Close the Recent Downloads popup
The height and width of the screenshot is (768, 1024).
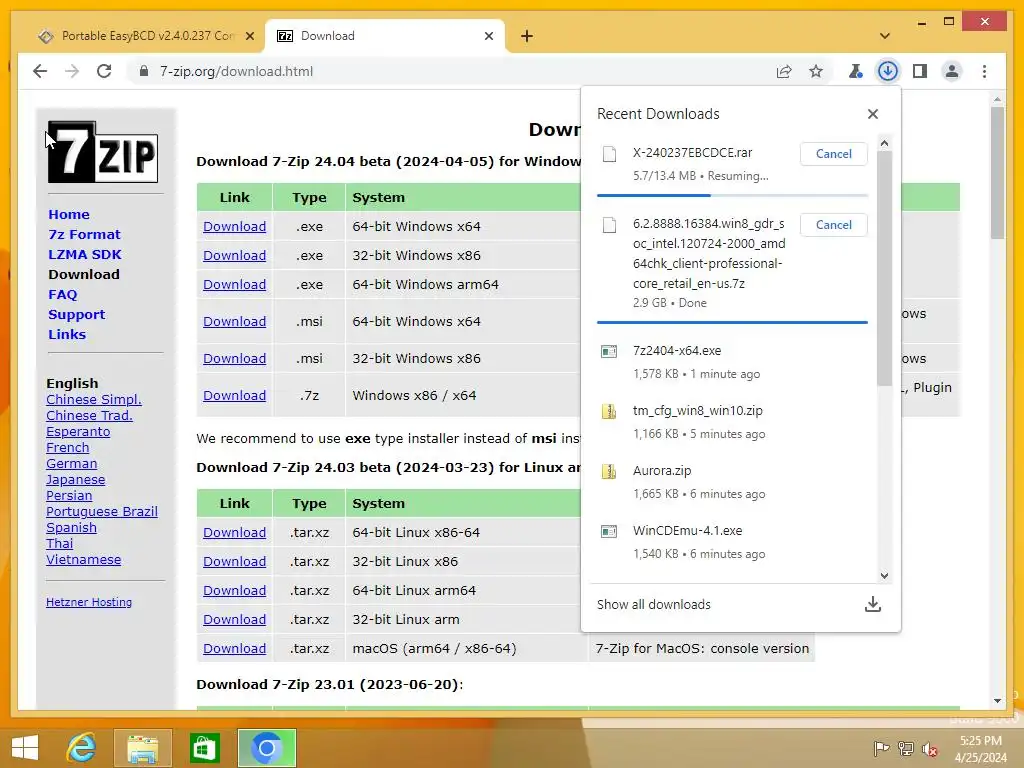pos(872,114)
